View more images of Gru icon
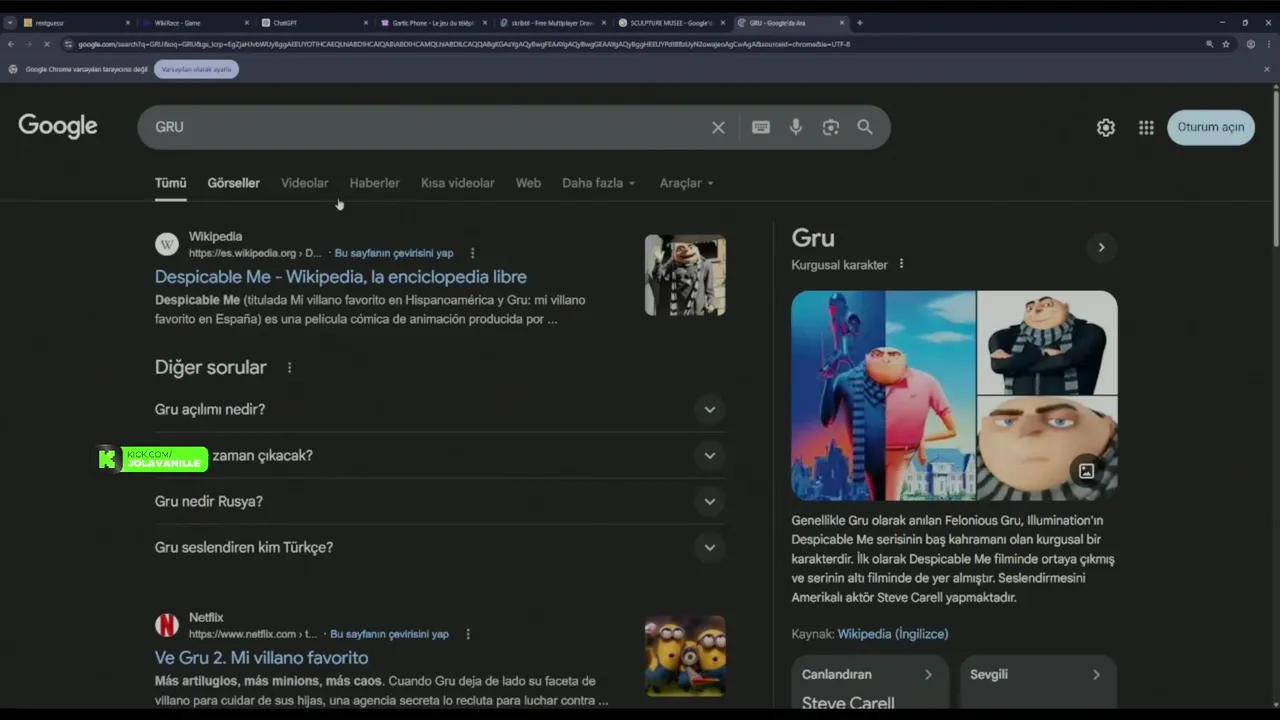 pyautogui.click(x=1086, y=470)
